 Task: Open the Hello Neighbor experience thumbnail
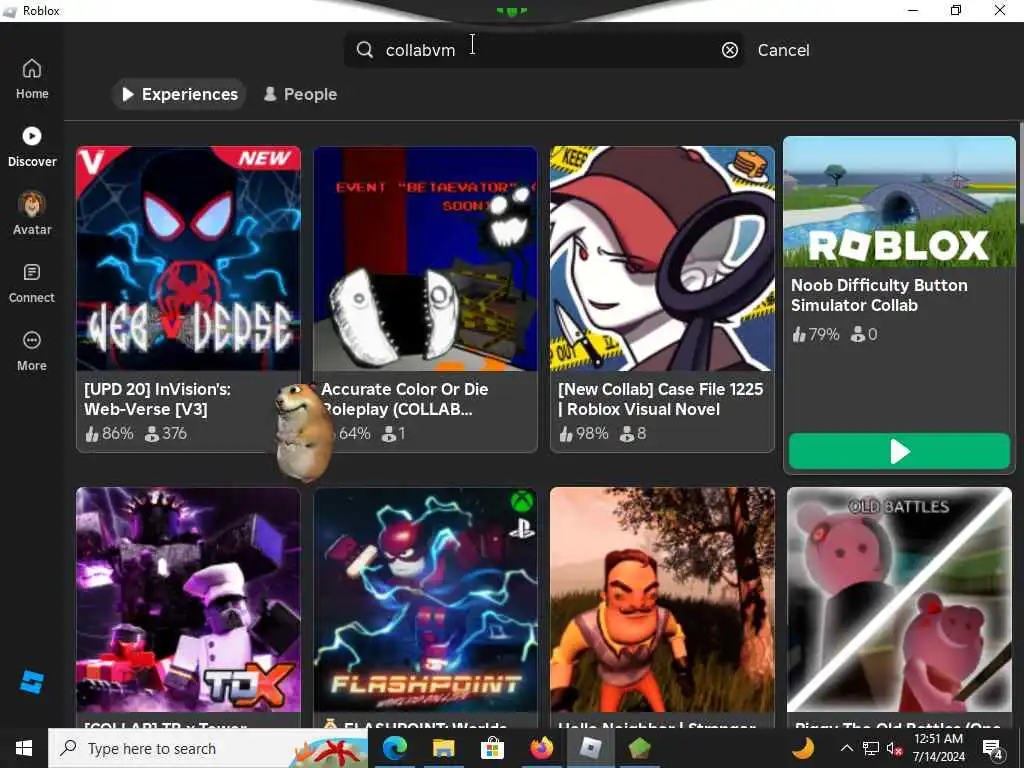(x=662, y=600)
